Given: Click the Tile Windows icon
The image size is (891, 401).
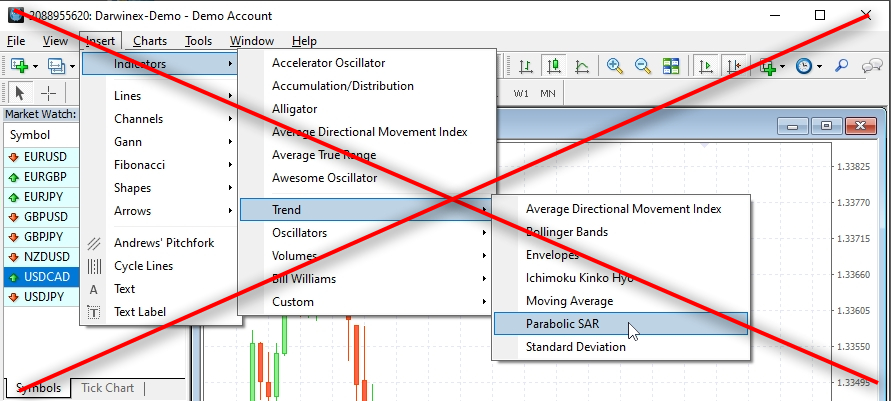Looking at the screenshot, I should point(671,66).
